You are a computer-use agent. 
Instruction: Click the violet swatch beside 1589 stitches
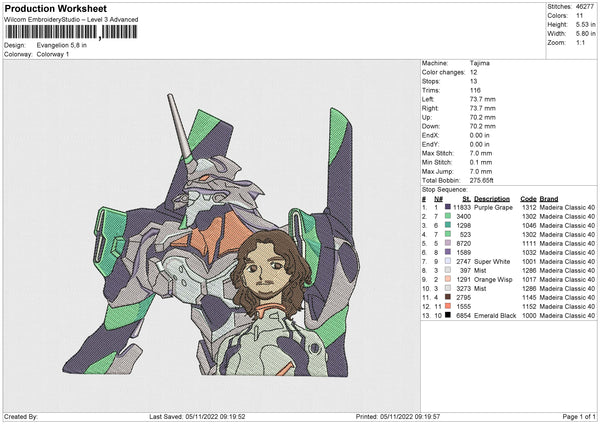click(448, 252)
